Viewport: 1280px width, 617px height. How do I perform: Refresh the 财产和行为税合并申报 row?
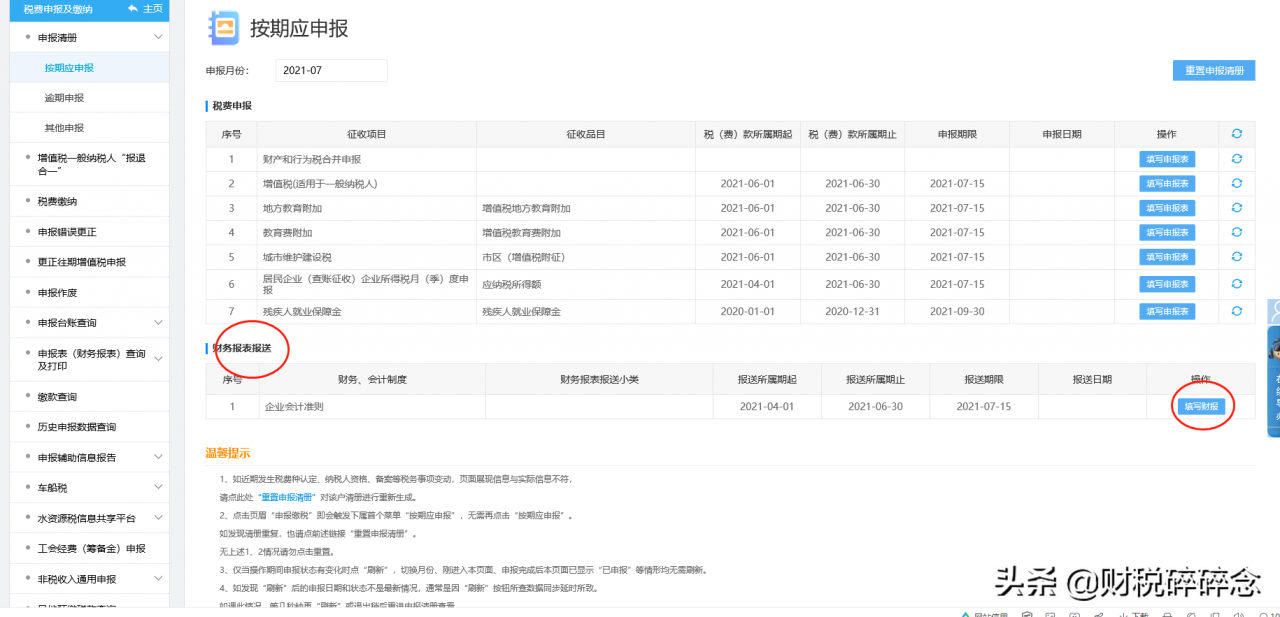point(1236,158)
